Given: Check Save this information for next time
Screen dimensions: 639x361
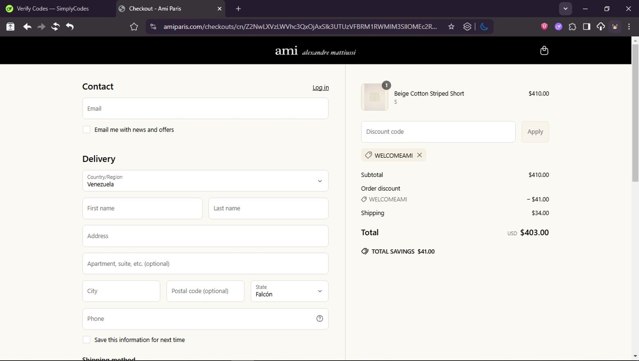Looking at the screenshot, I should click(86, 340).
